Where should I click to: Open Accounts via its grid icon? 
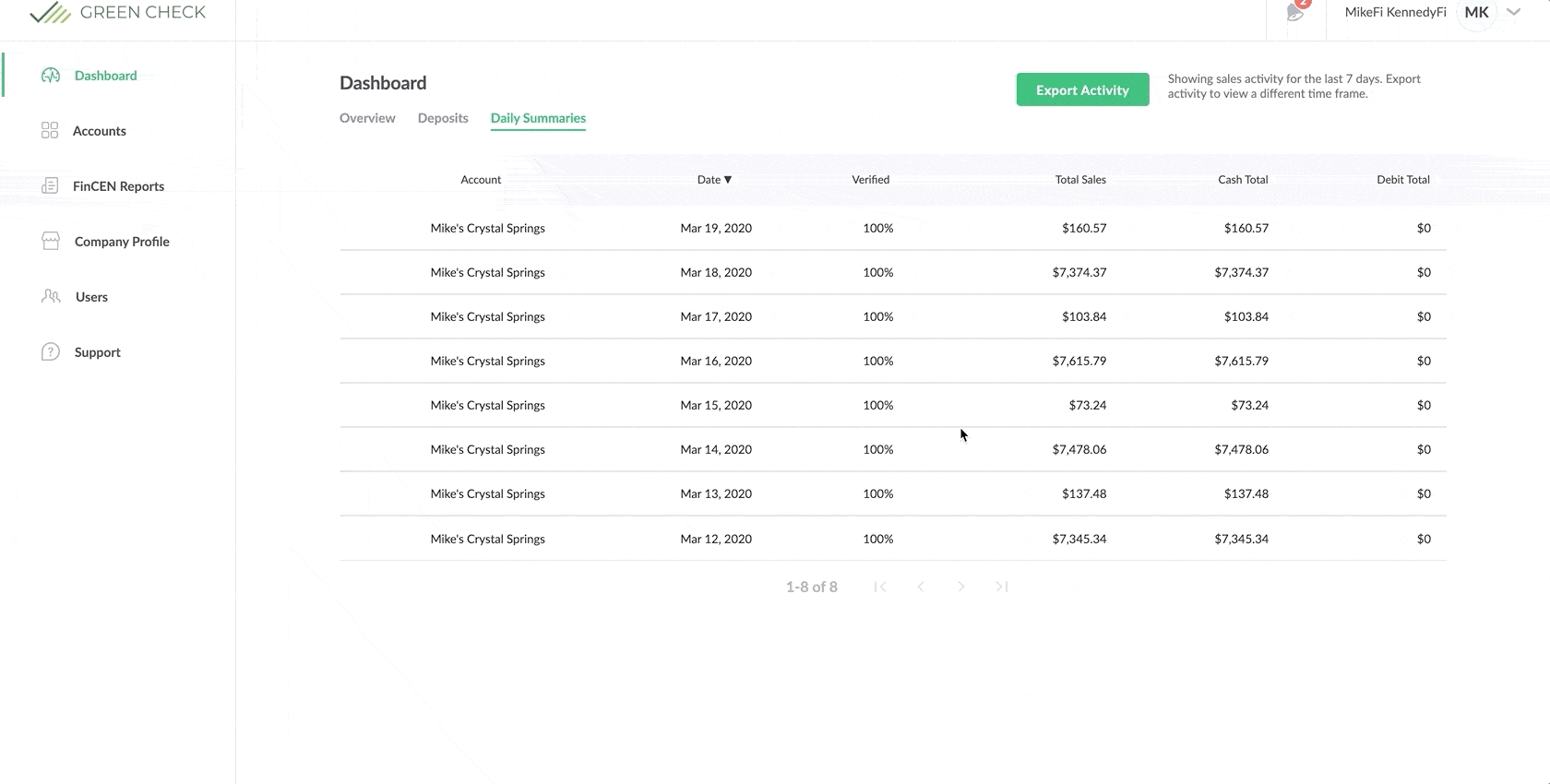click(x=50, y=131)
